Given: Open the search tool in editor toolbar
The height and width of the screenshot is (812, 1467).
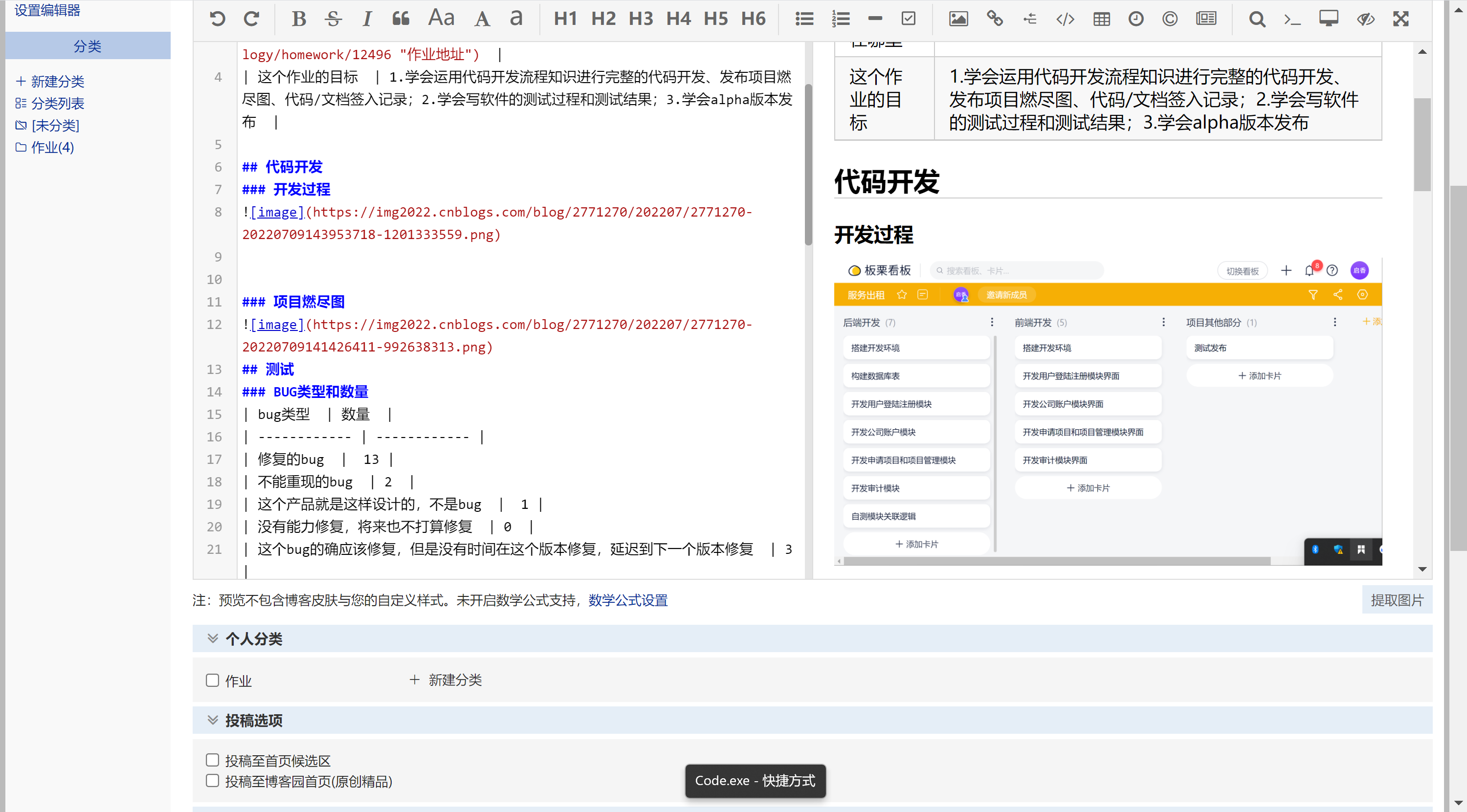Looking at the screenshot, I should pos(1257,19).
